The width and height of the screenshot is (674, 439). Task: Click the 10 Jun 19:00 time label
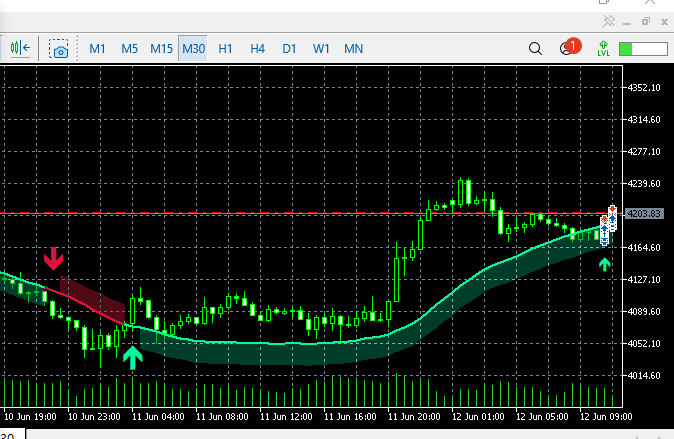pyautogui.click(x=30, y=417)
